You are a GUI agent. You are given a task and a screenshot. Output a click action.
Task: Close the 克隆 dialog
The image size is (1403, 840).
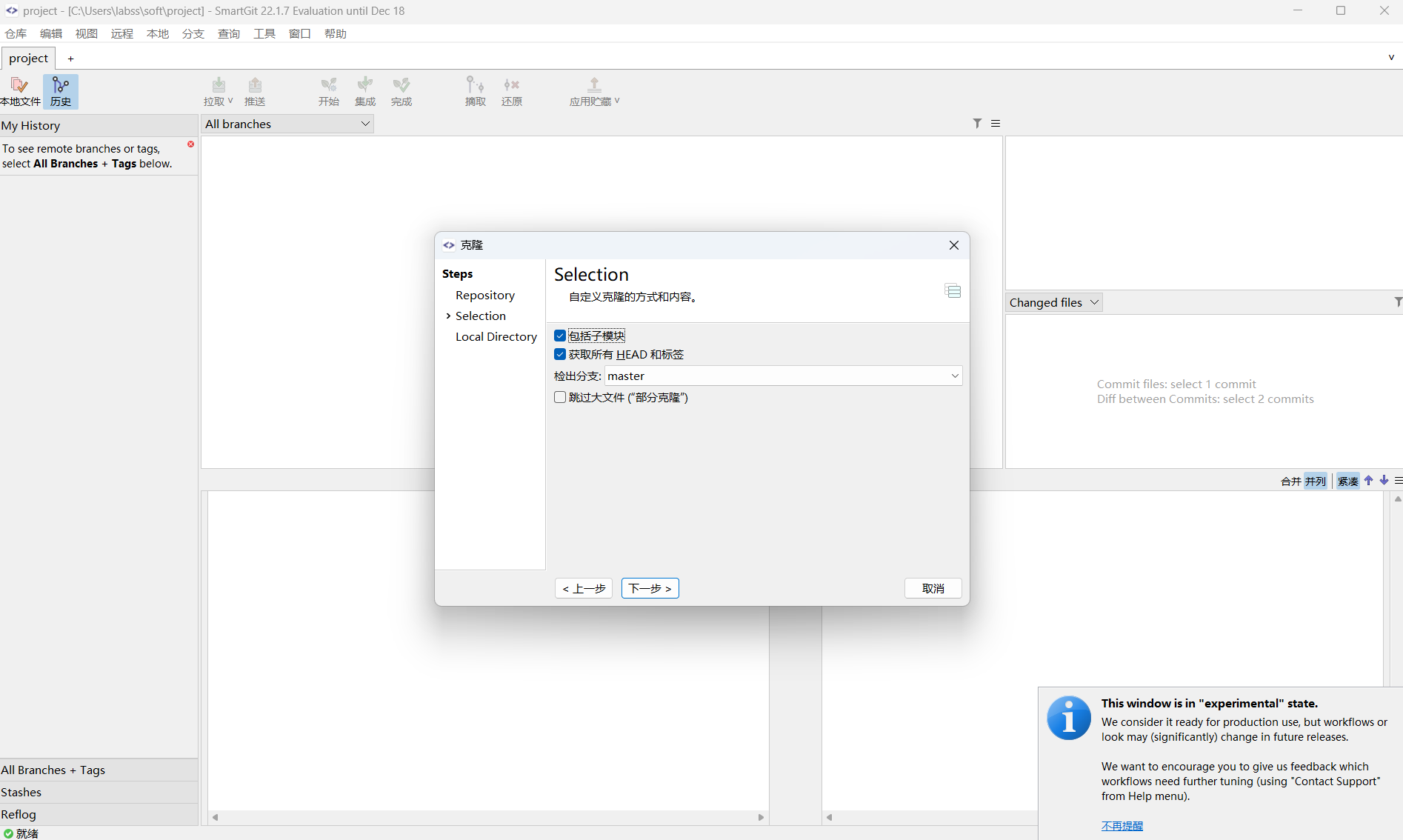(954, 245)
